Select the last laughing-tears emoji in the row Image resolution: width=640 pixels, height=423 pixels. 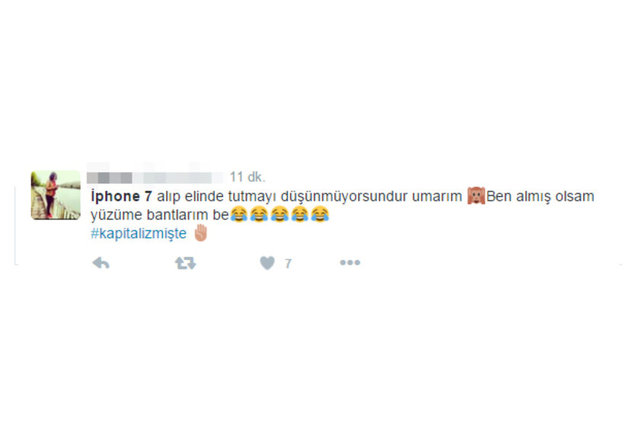pyautogui.click(x=320, y=214)
